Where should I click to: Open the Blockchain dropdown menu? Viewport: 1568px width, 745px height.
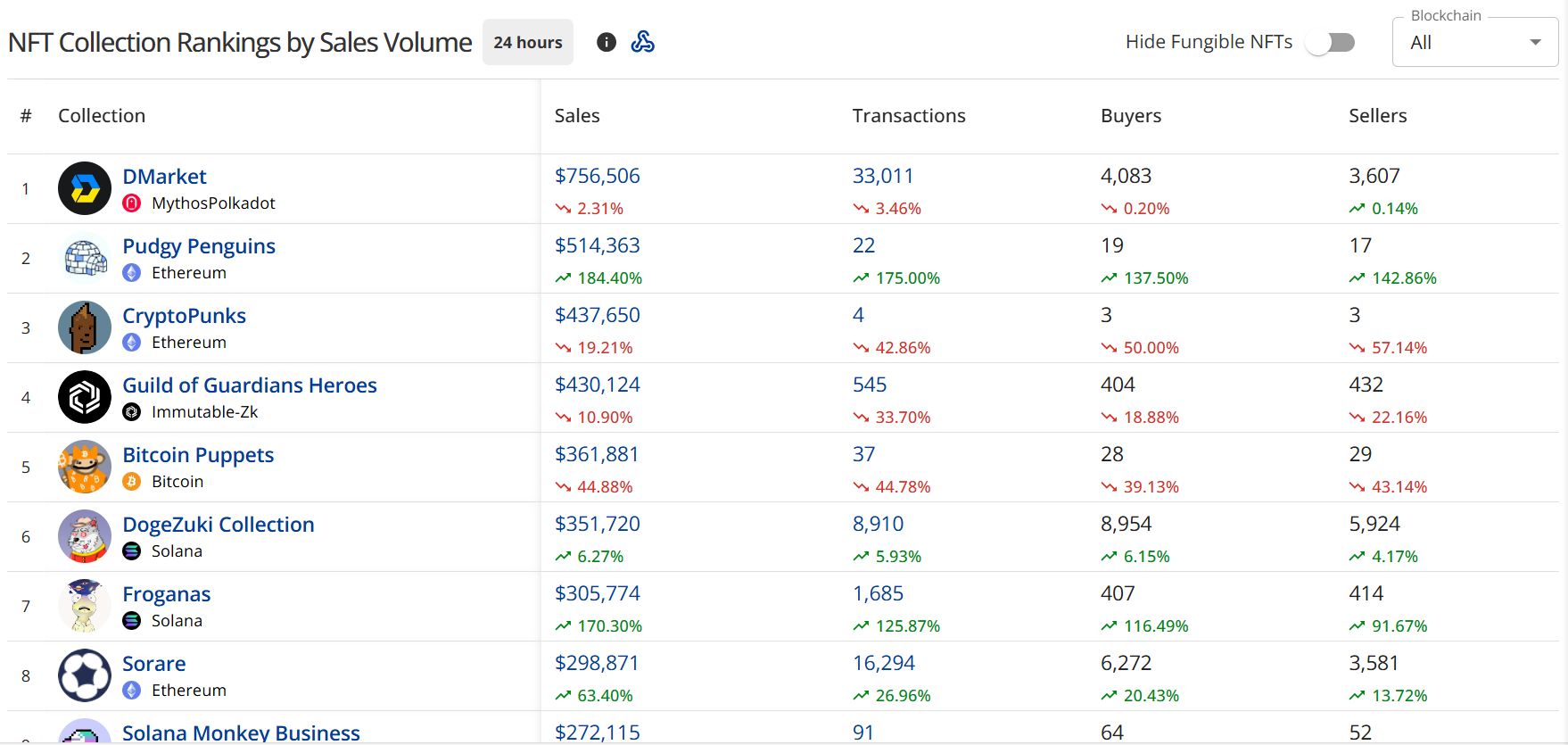click(x=1474, y=43)
